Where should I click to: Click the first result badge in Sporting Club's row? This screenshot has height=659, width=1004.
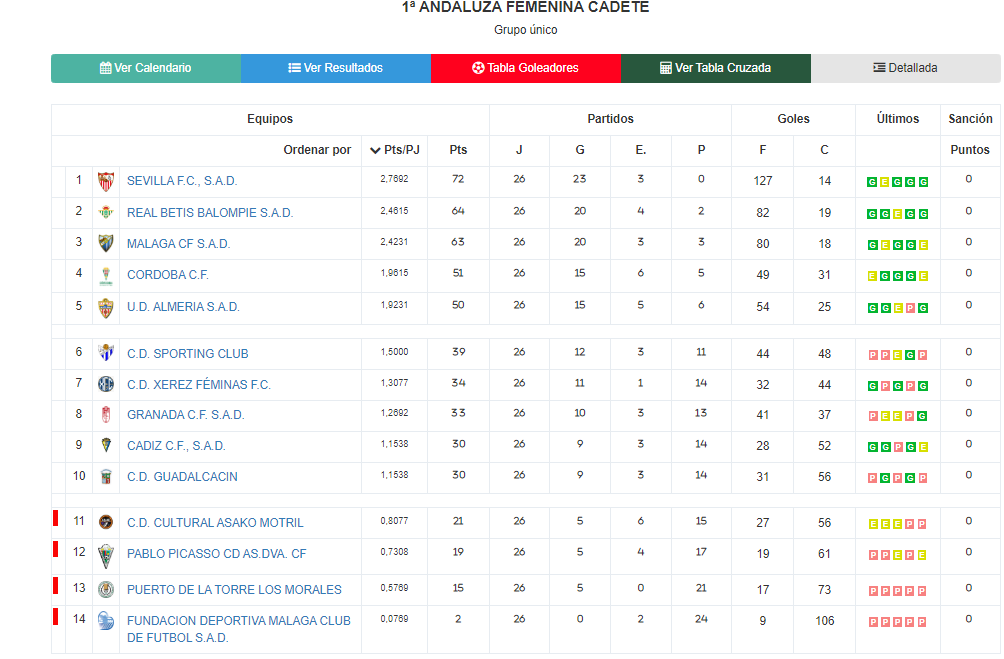click(873, 355)
